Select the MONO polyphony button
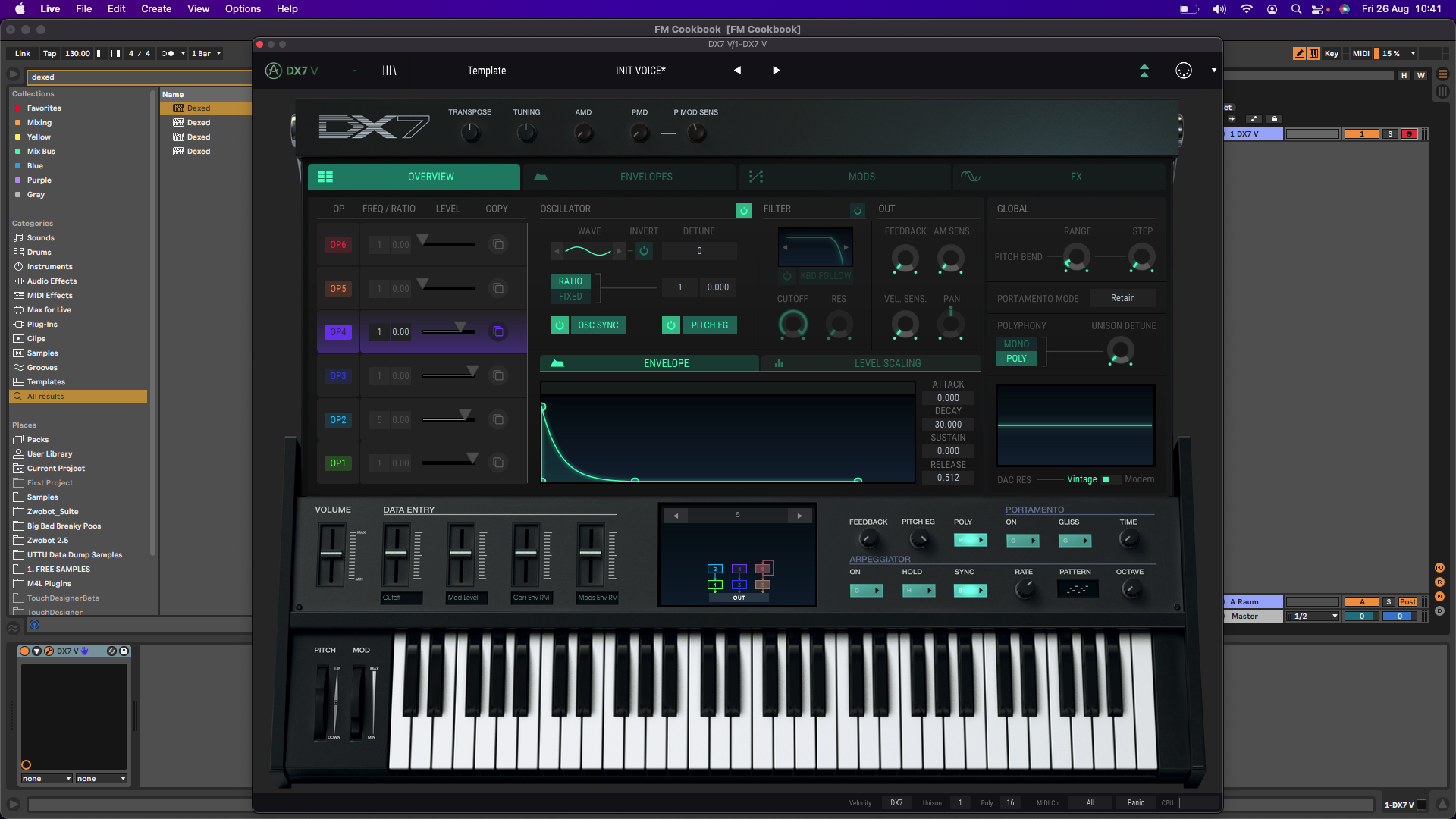Viewport: 1456px width, 819px height. [1016, 344]
